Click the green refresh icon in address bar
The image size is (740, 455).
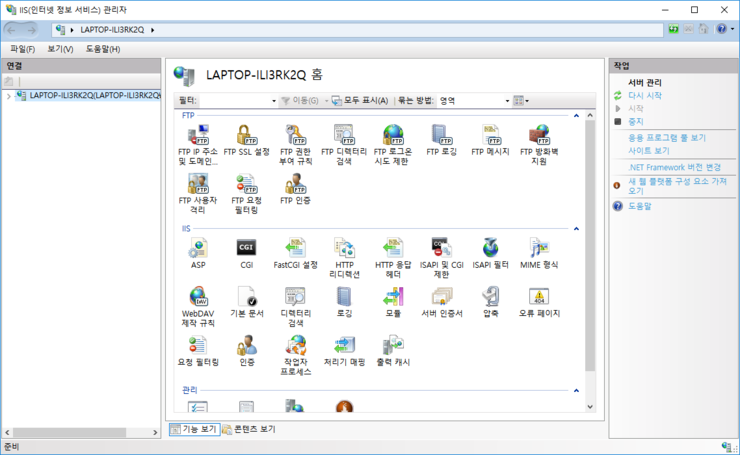point(673,29)
